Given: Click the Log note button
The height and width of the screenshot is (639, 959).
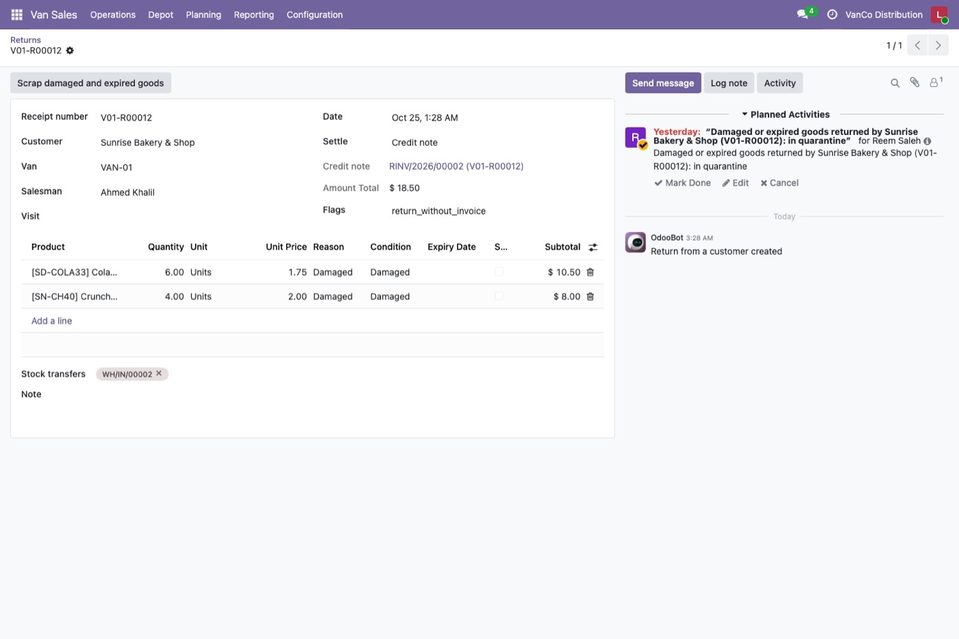Looking at the screenshot, I should (x=729, y=83).
